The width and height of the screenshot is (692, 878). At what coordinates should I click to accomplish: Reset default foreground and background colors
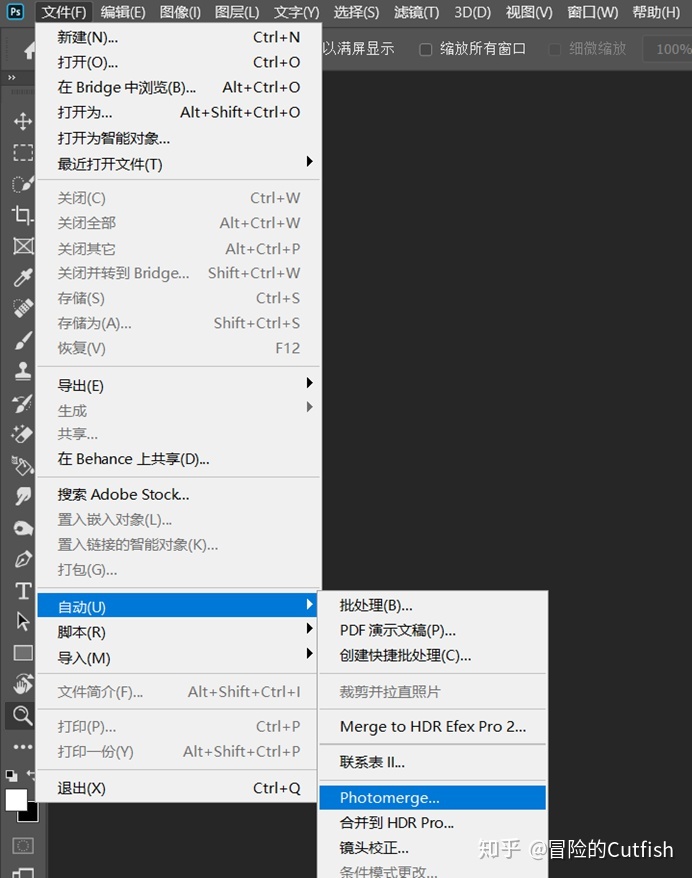11,776
